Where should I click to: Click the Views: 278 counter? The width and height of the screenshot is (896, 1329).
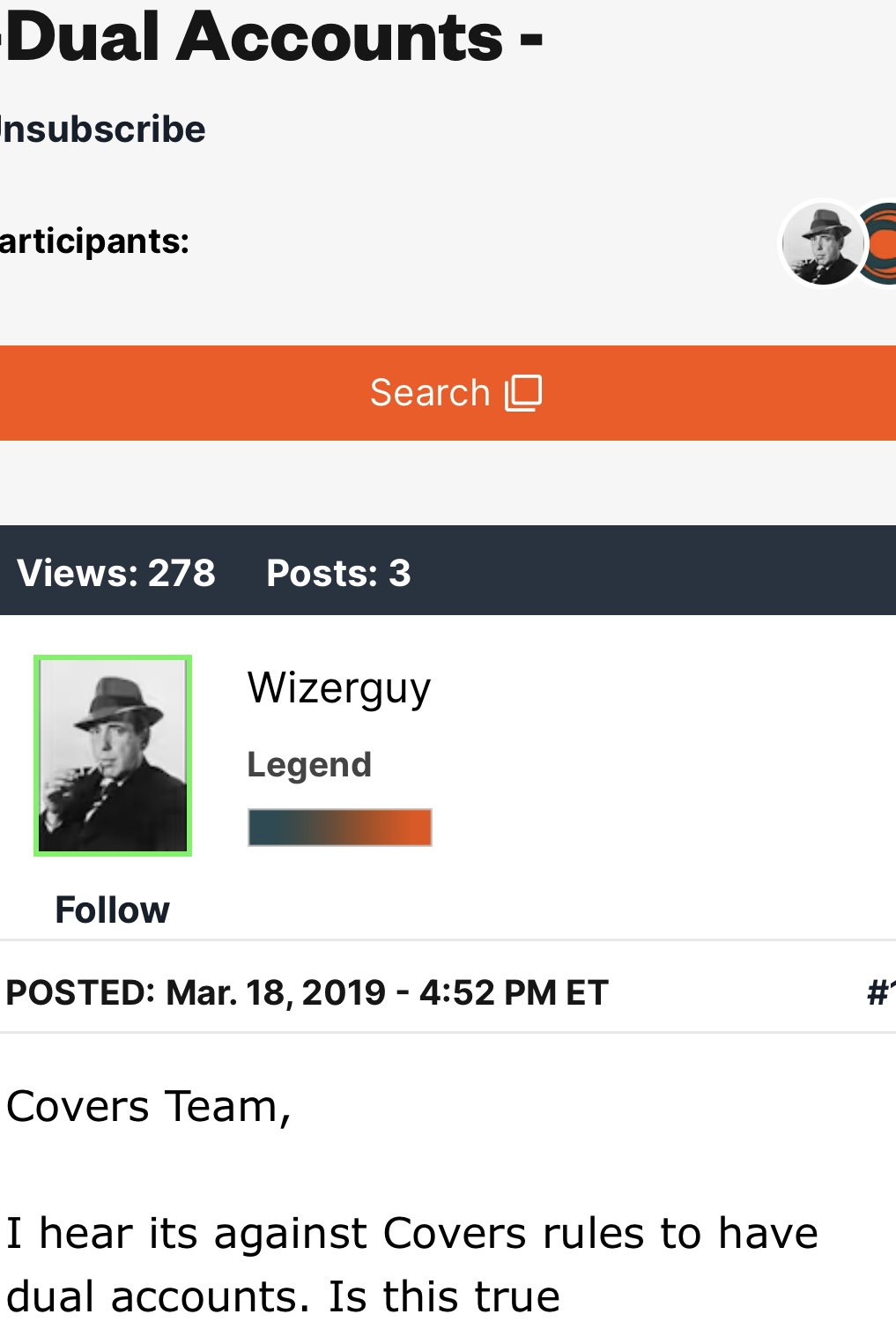[116, 573]
